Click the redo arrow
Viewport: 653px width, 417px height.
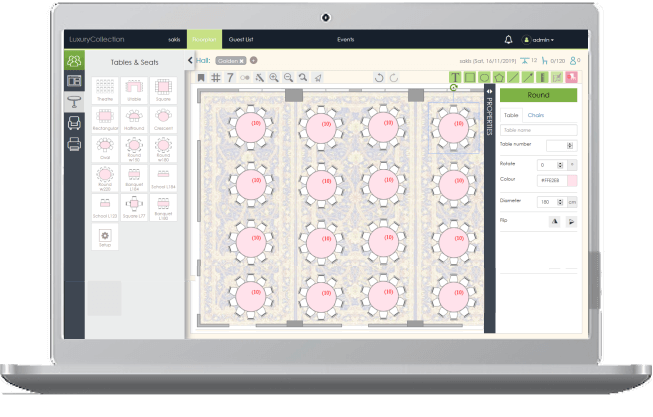394,77
